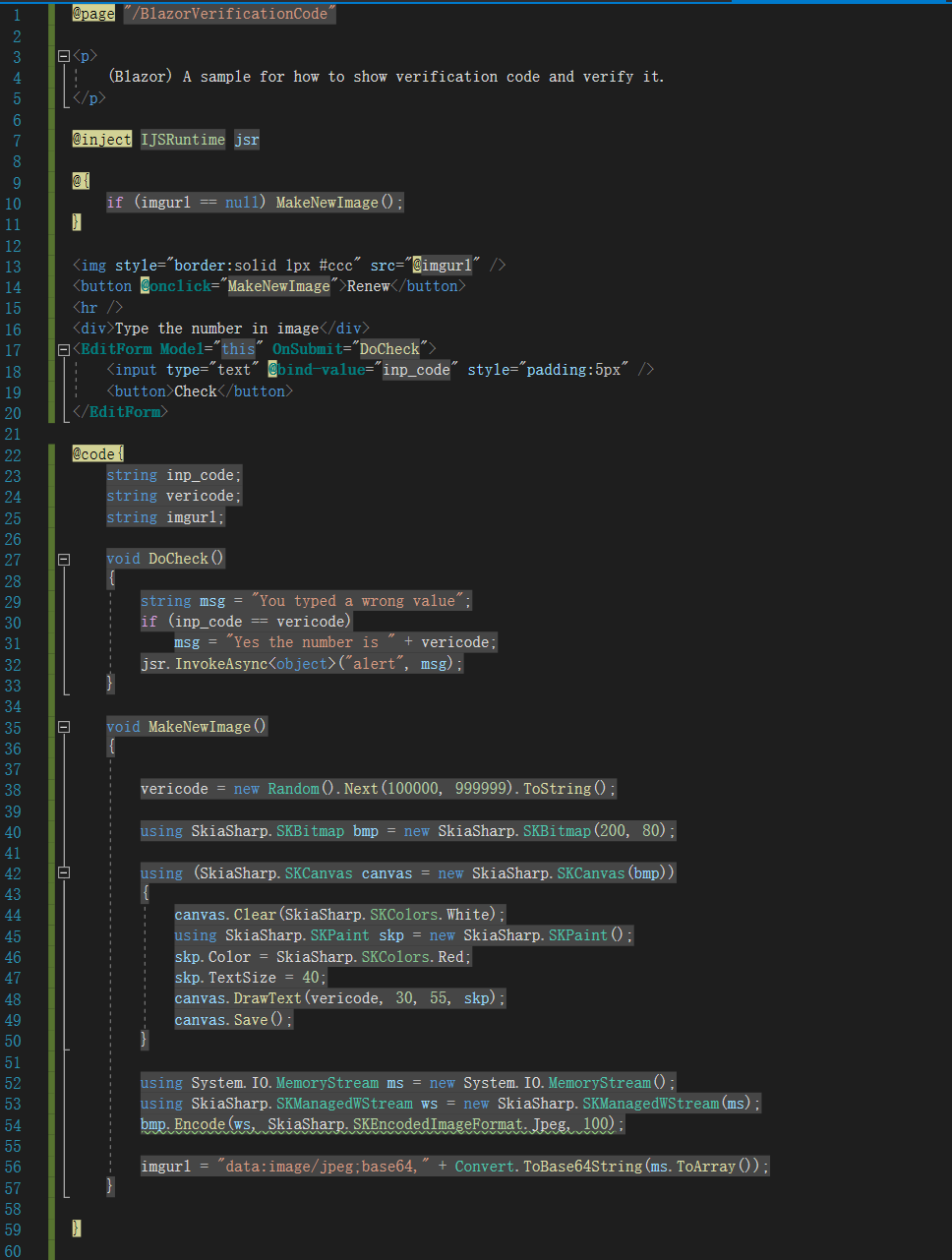This screenshot has height=1260, width=952.
Task: Click line number 10 in the gutter
Action: point(14,203)
